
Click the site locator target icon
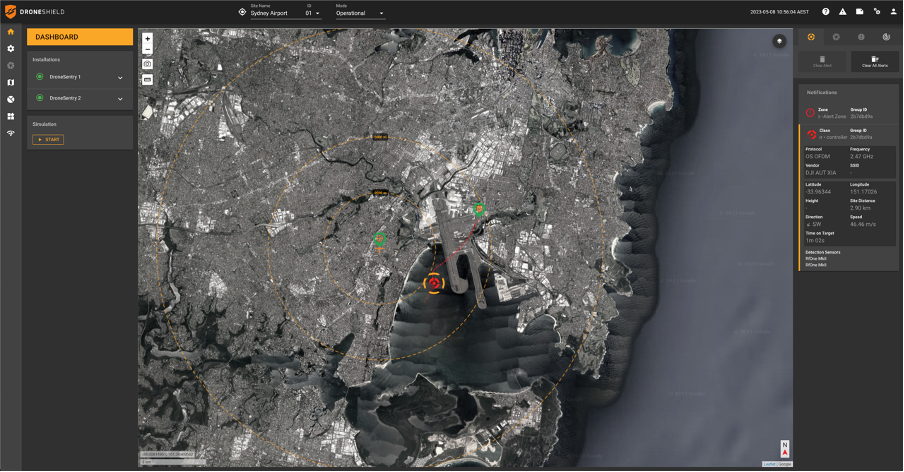pyautogui.click(x=242, y=12)
